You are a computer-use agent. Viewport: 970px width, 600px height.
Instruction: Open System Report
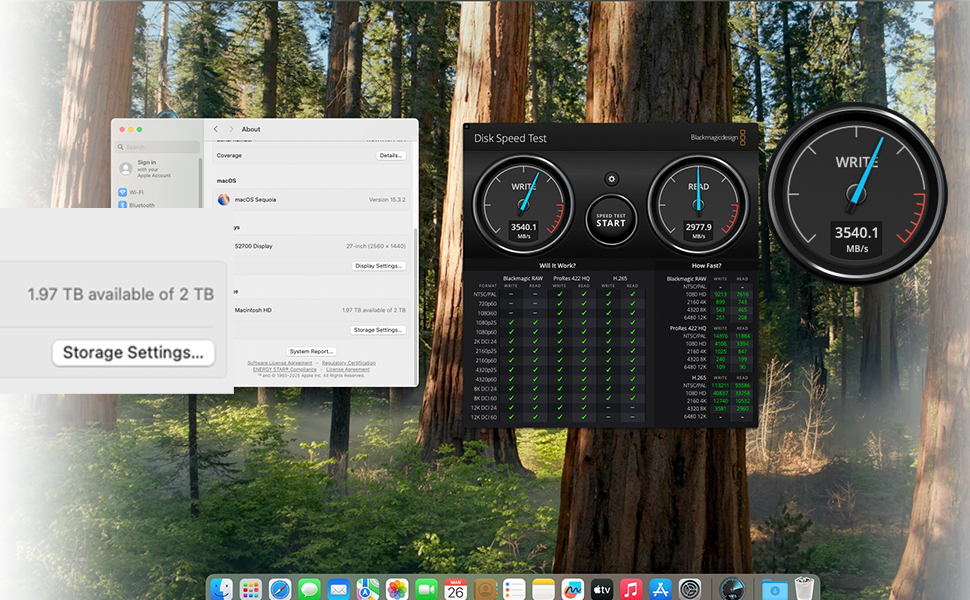click(312, 352)
